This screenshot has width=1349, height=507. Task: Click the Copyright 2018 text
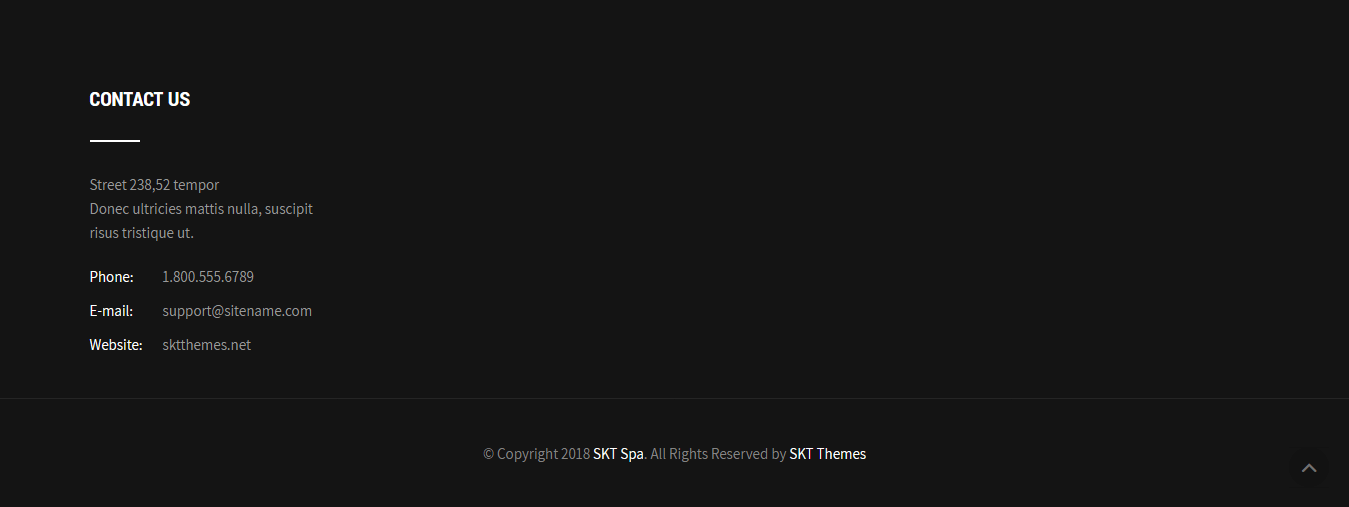(543, 454)
